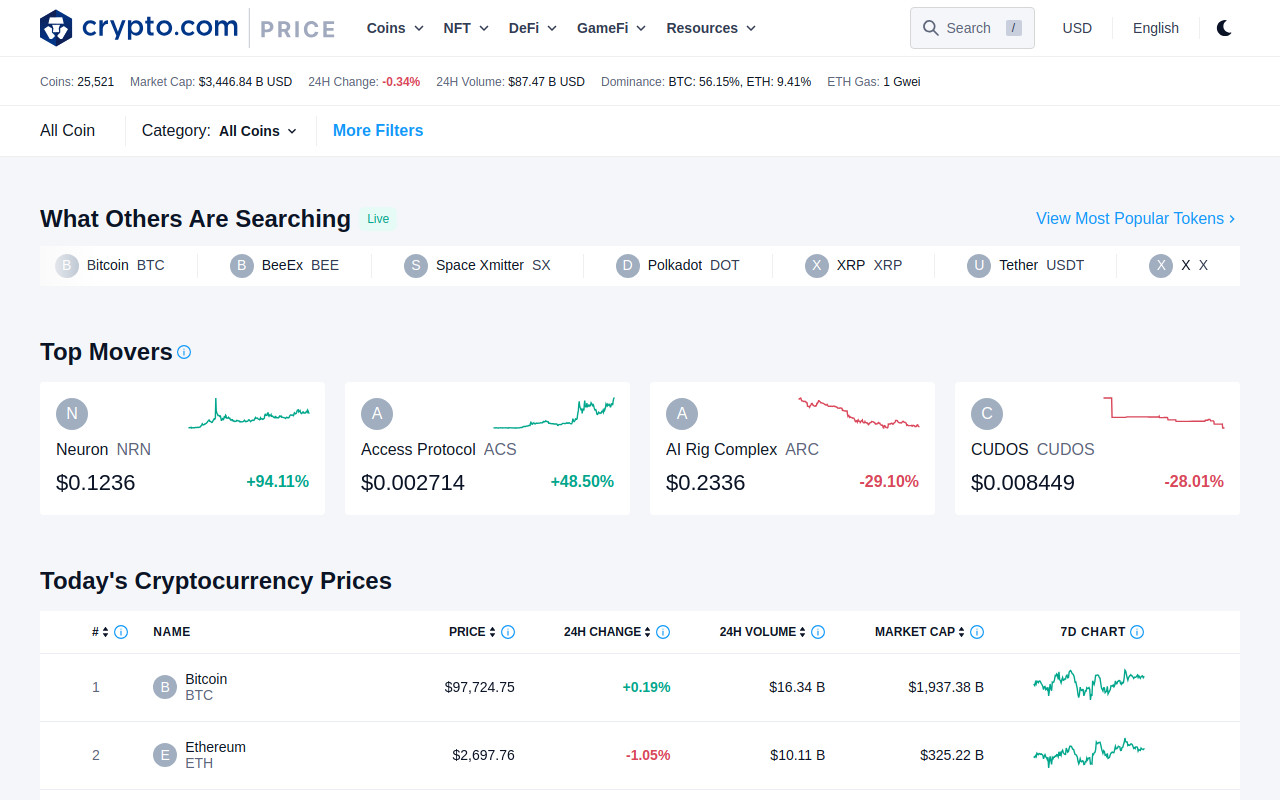Open Neuron NRN sparkline chart
1280x800 pixels.
click(x=249, y=414)
